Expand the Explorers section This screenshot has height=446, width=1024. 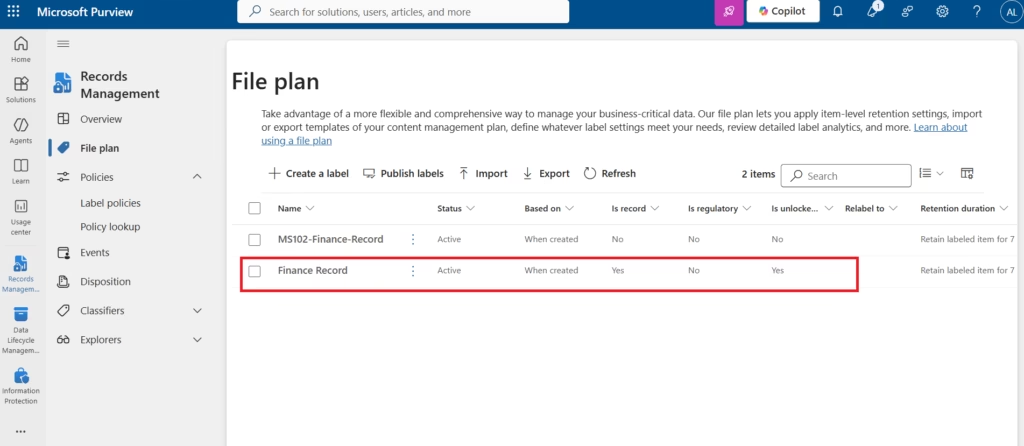[197, 340]
